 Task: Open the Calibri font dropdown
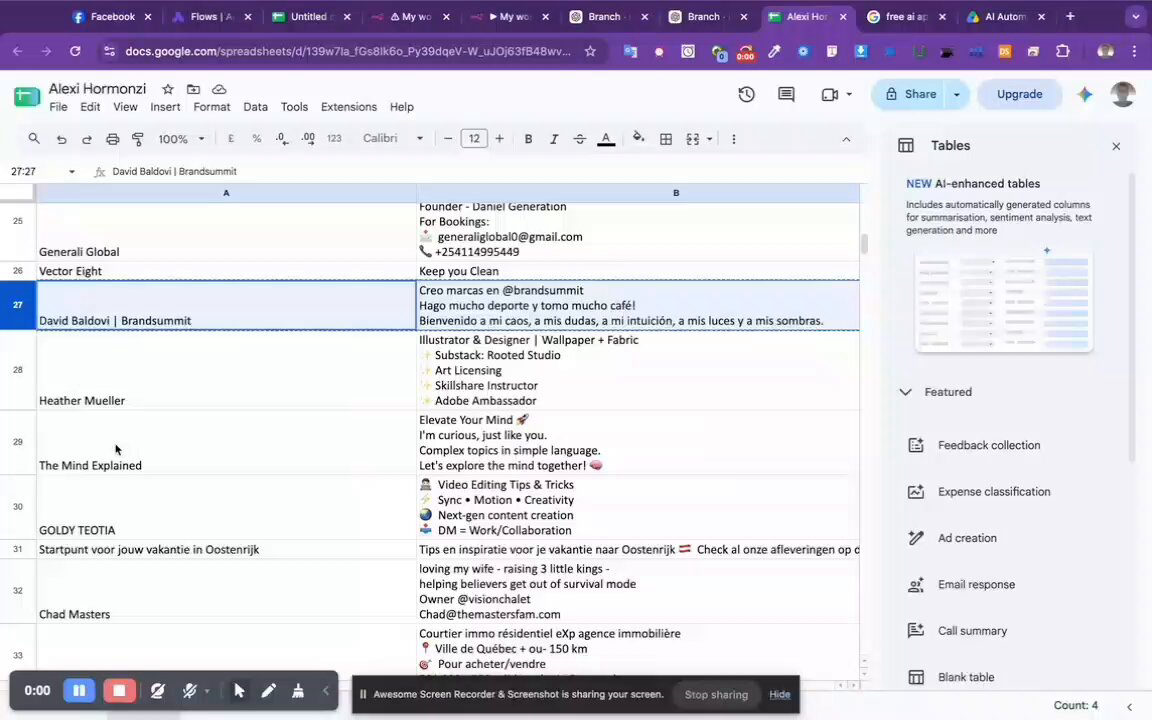click(x=392, y=138)
